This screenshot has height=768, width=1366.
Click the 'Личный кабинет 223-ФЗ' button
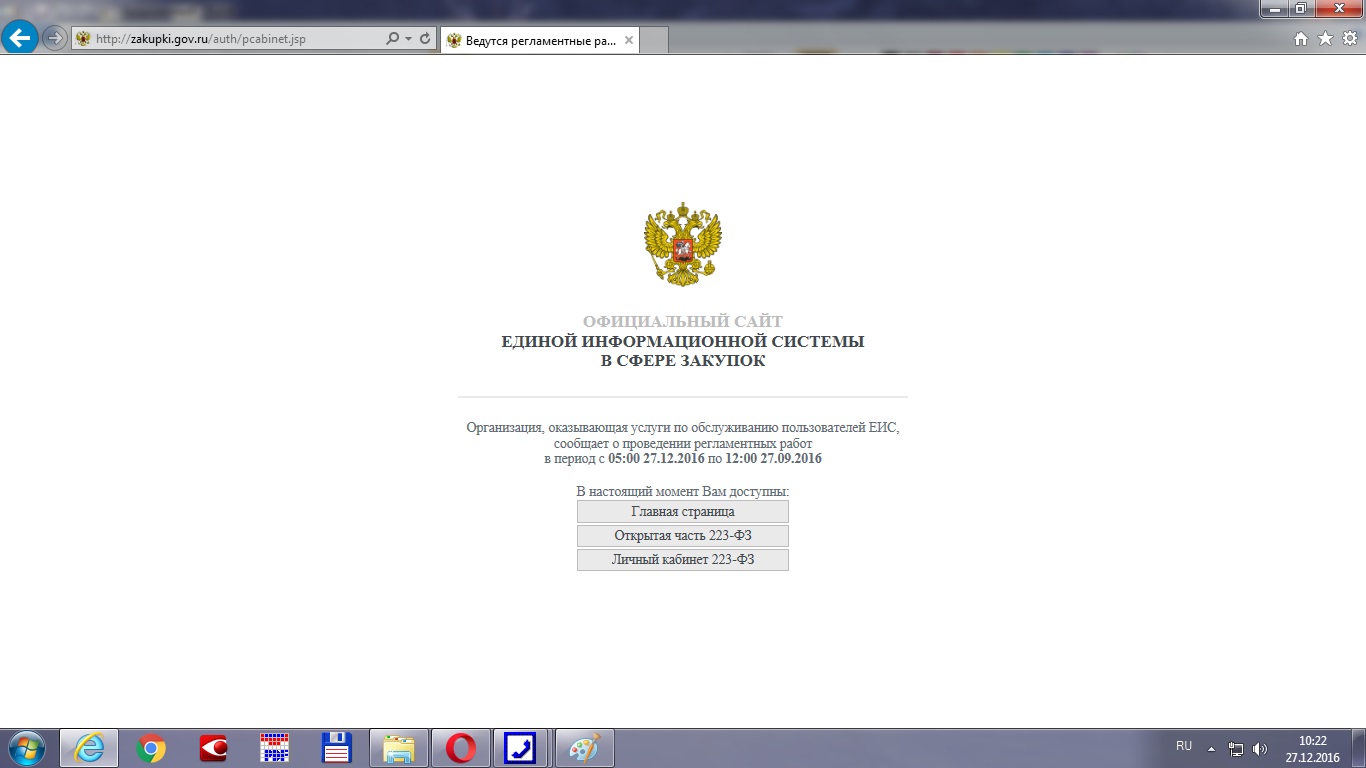pyautogui.click(x=682, y=560)
